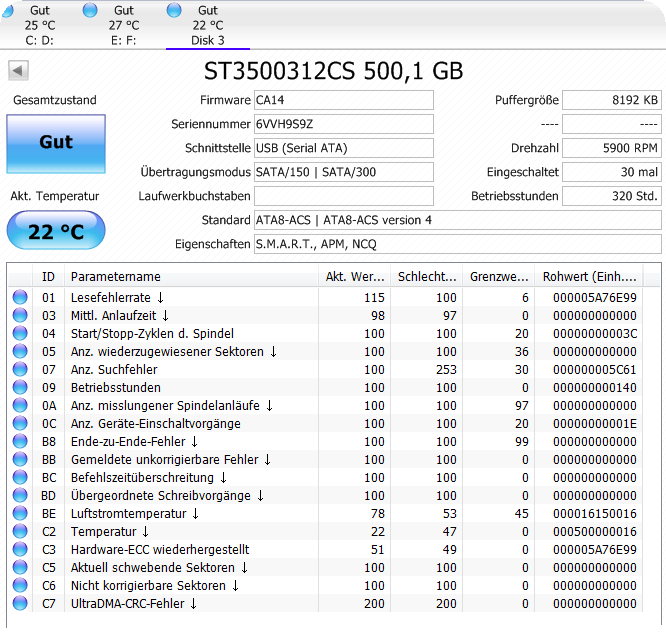Click the ID column header
Viewport: 666px width, 636px height.
48,276
